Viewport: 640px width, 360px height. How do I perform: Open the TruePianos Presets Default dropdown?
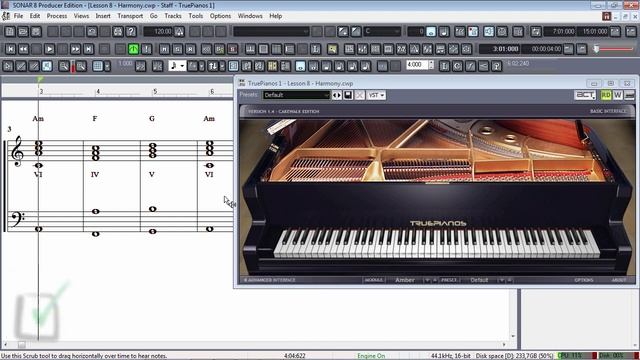[x=296, y=95]
